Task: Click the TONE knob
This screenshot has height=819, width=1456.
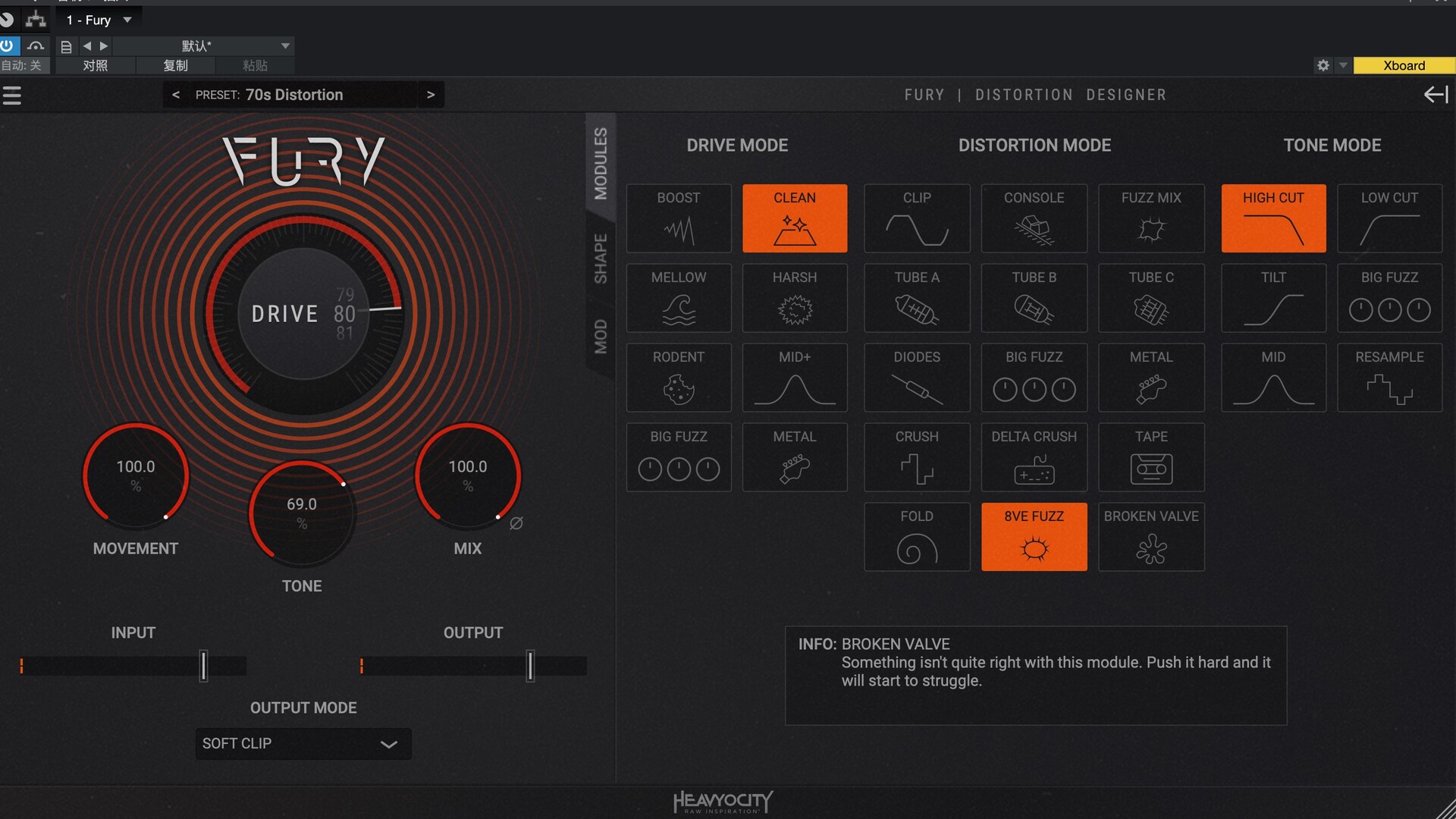Action: click(x=302, y=513)
